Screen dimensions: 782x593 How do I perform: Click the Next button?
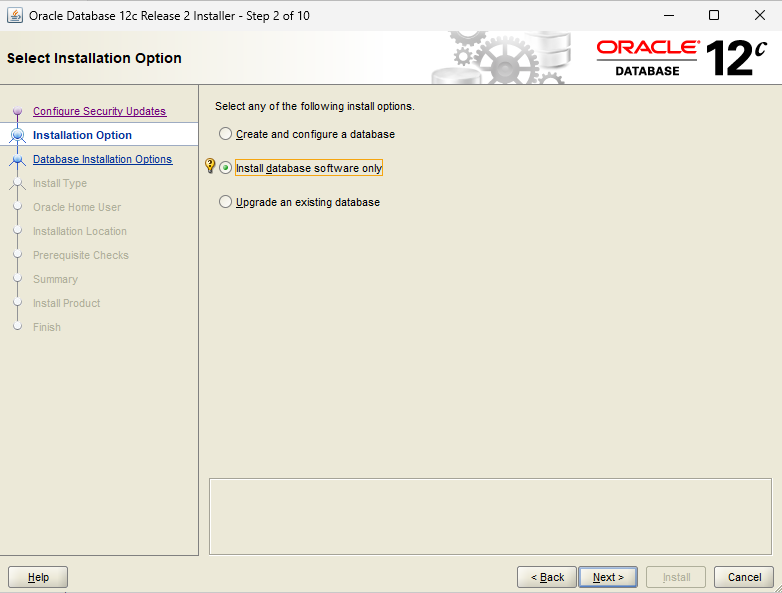click(x=607, y=577)
